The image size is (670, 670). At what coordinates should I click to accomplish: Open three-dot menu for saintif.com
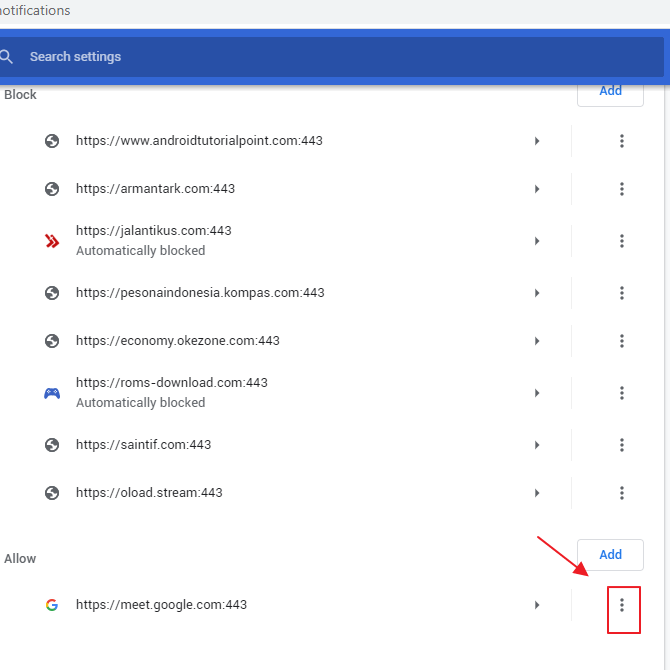[x=621, y=445]
